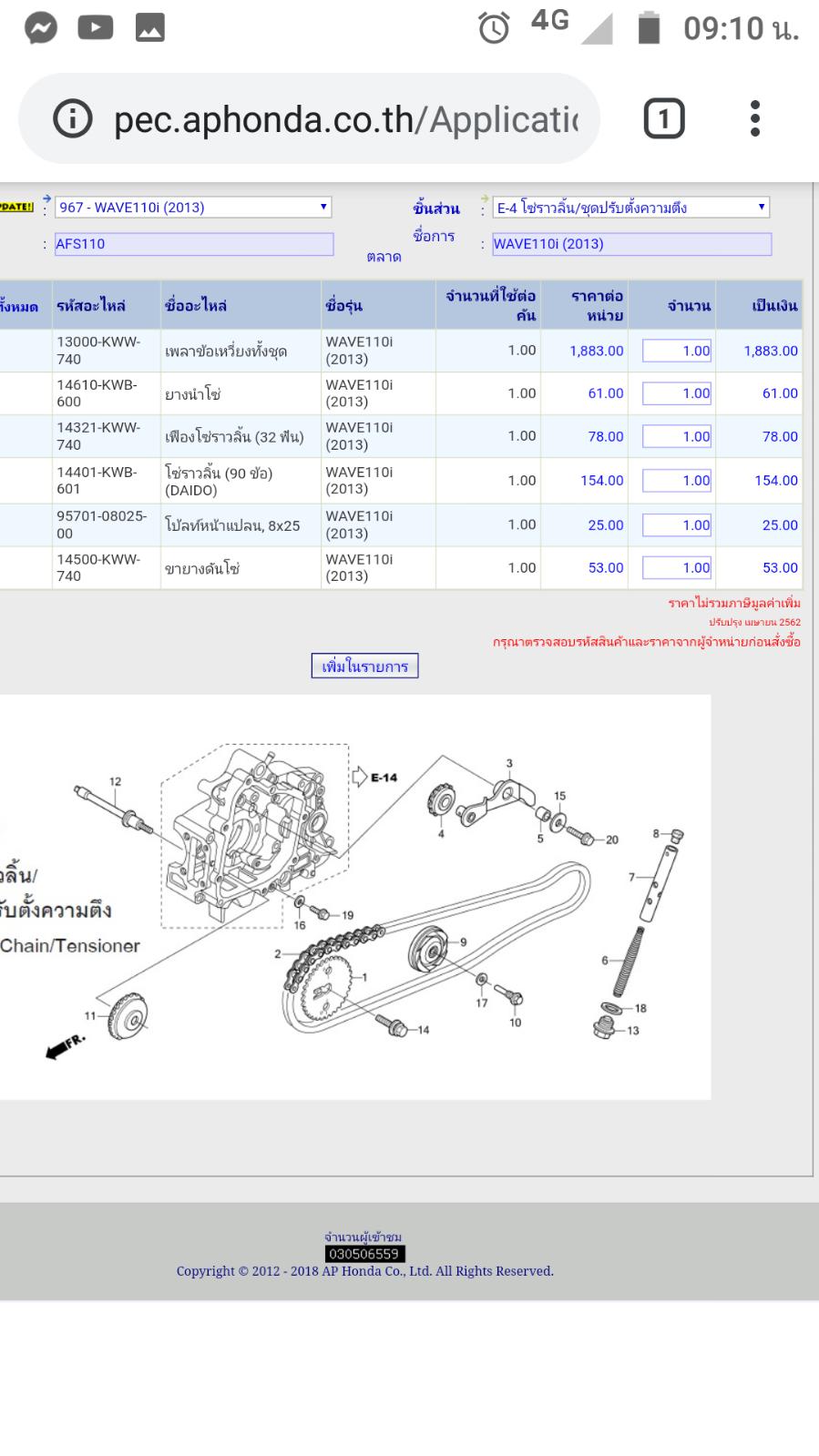Click part name โซ่ราวลิ้น (90 ข้อ) (DAIDO)
This screenshot has width=819, height=1456.
[219, 481]
